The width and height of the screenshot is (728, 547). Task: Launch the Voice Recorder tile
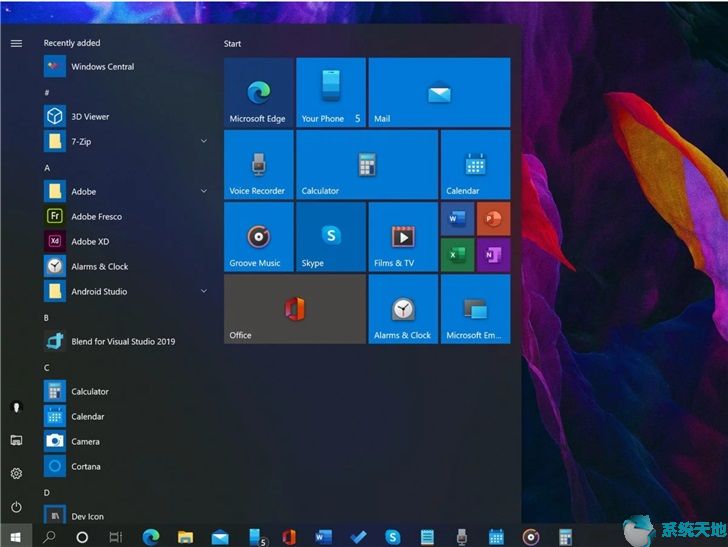[x=259, y=165]
